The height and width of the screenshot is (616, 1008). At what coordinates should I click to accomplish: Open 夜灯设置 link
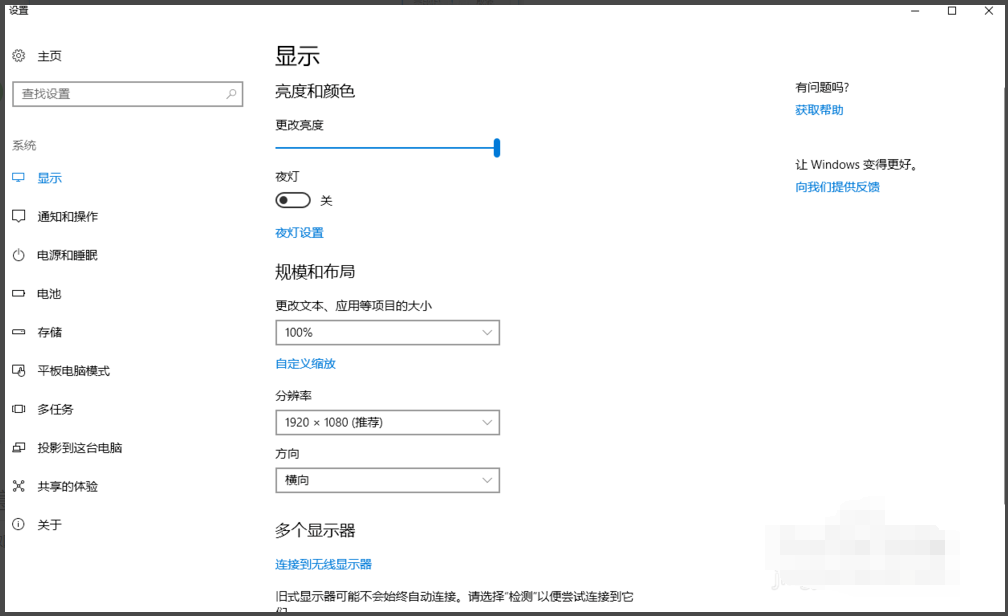point(299,232)
